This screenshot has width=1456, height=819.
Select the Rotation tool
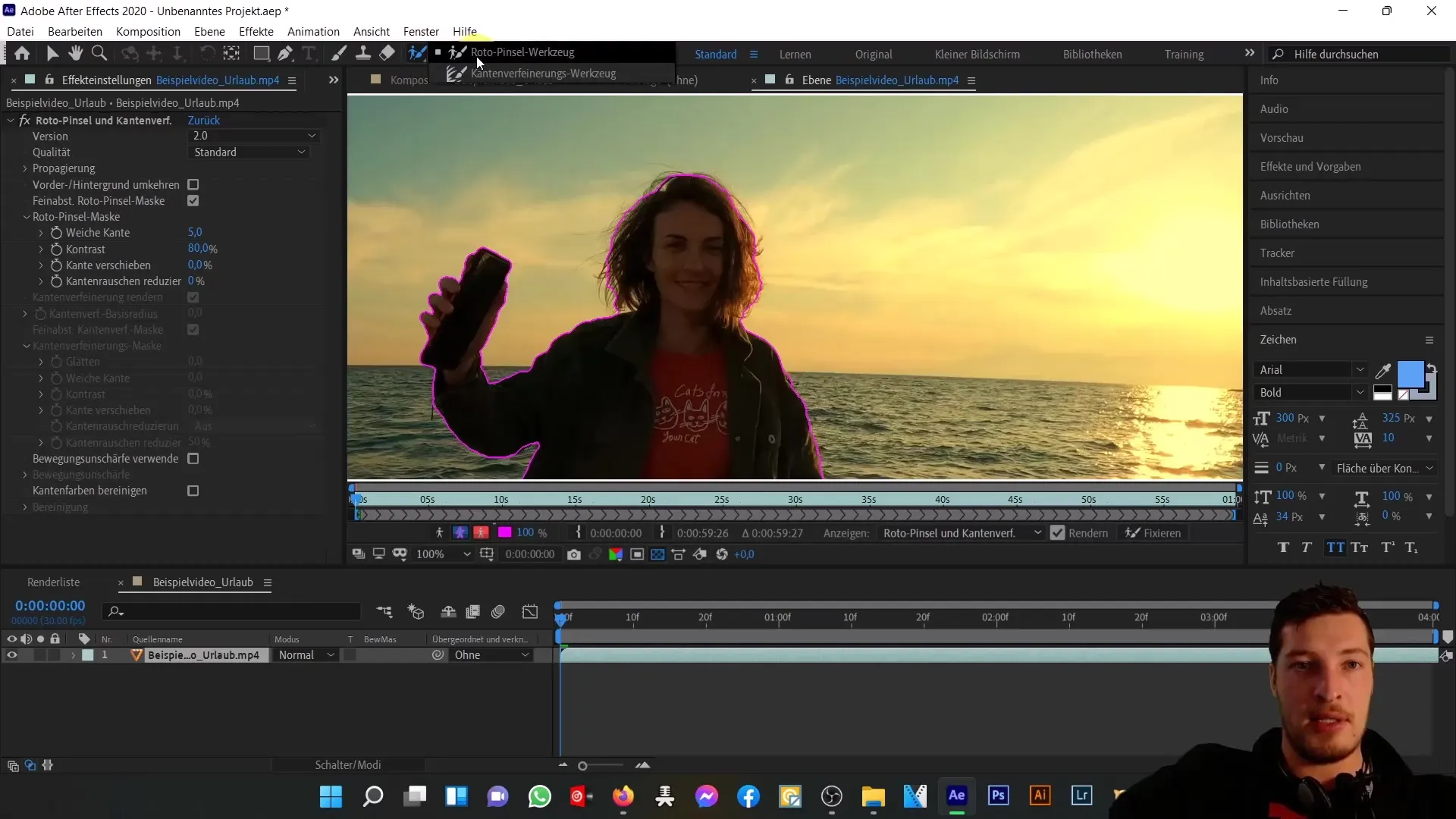point(206,53)
